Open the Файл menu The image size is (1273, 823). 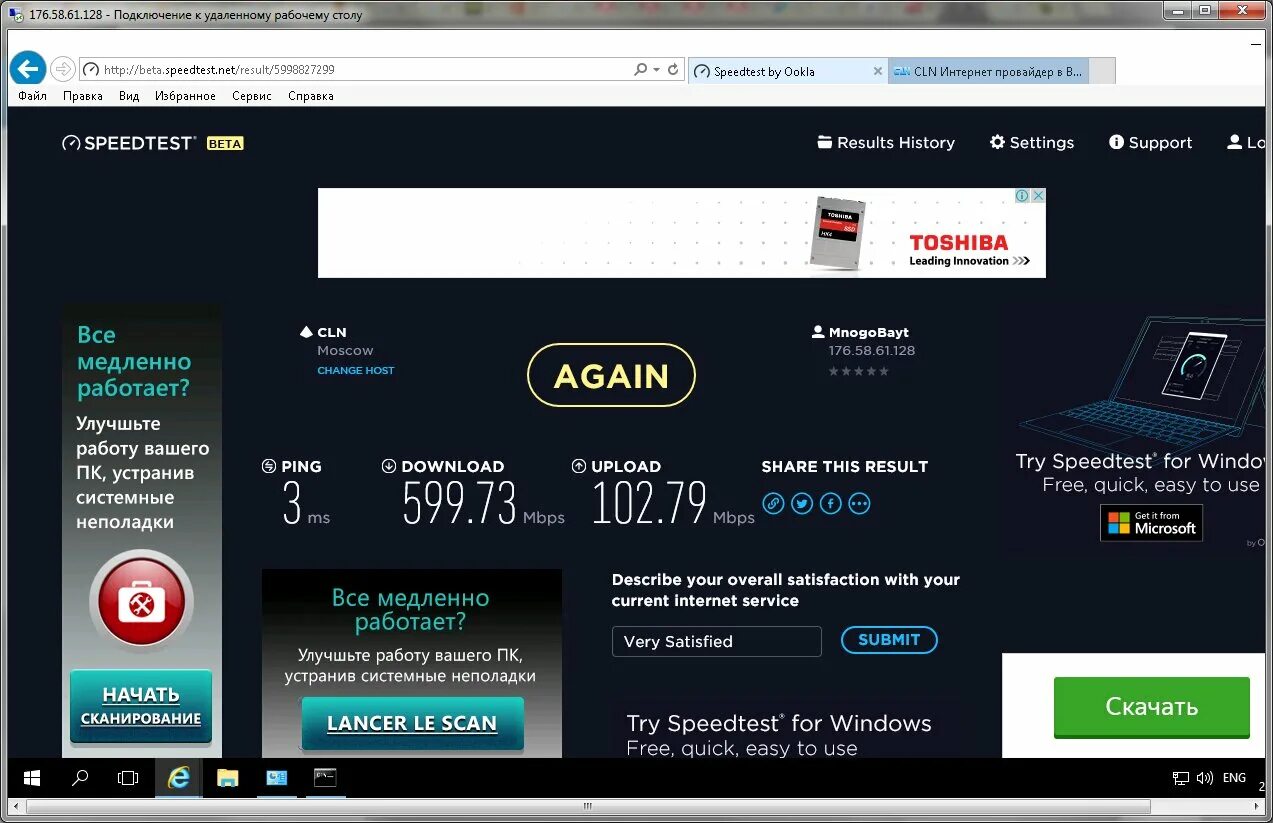tap(32, 96)
